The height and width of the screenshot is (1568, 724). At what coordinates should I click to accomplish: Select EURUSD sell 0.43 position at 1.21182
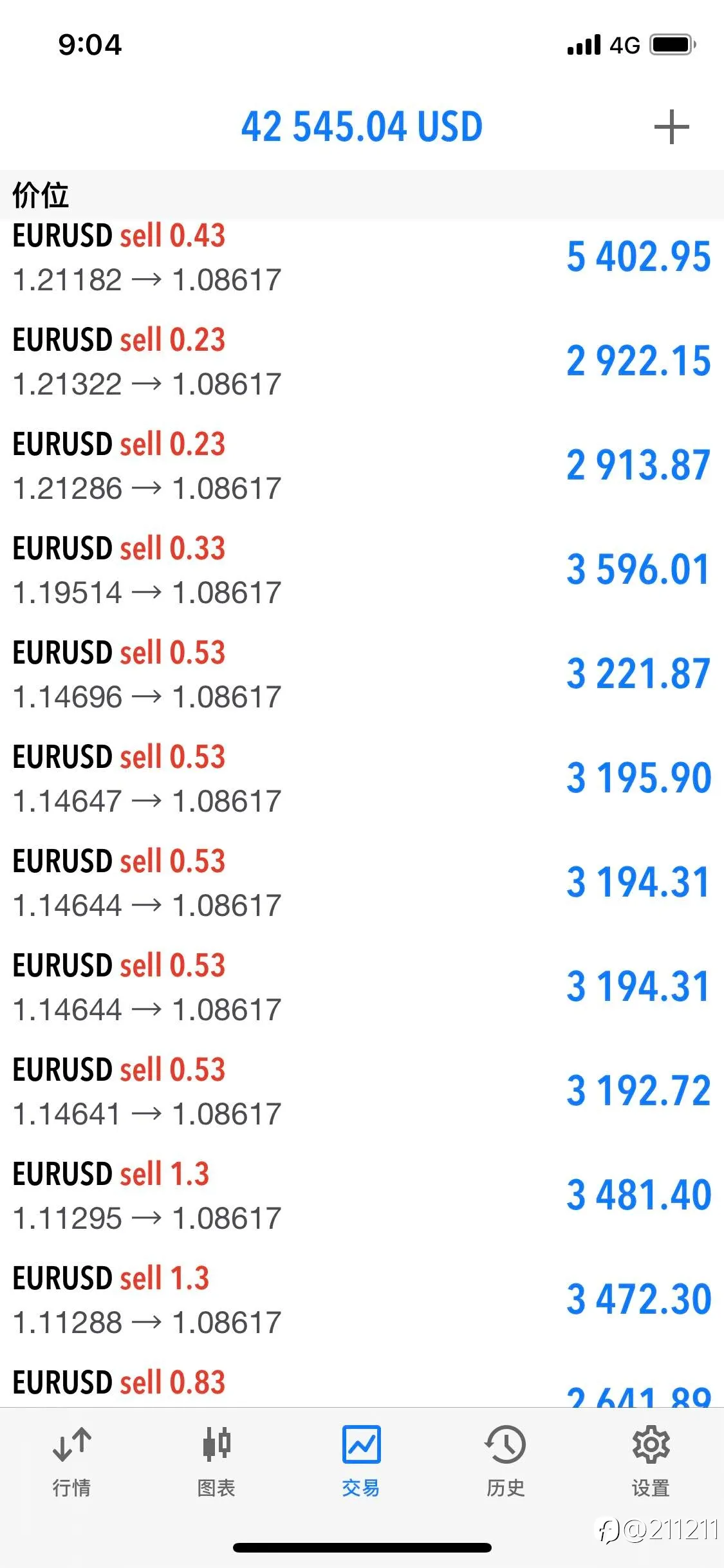pyautogui.click(x=362, y=257)
